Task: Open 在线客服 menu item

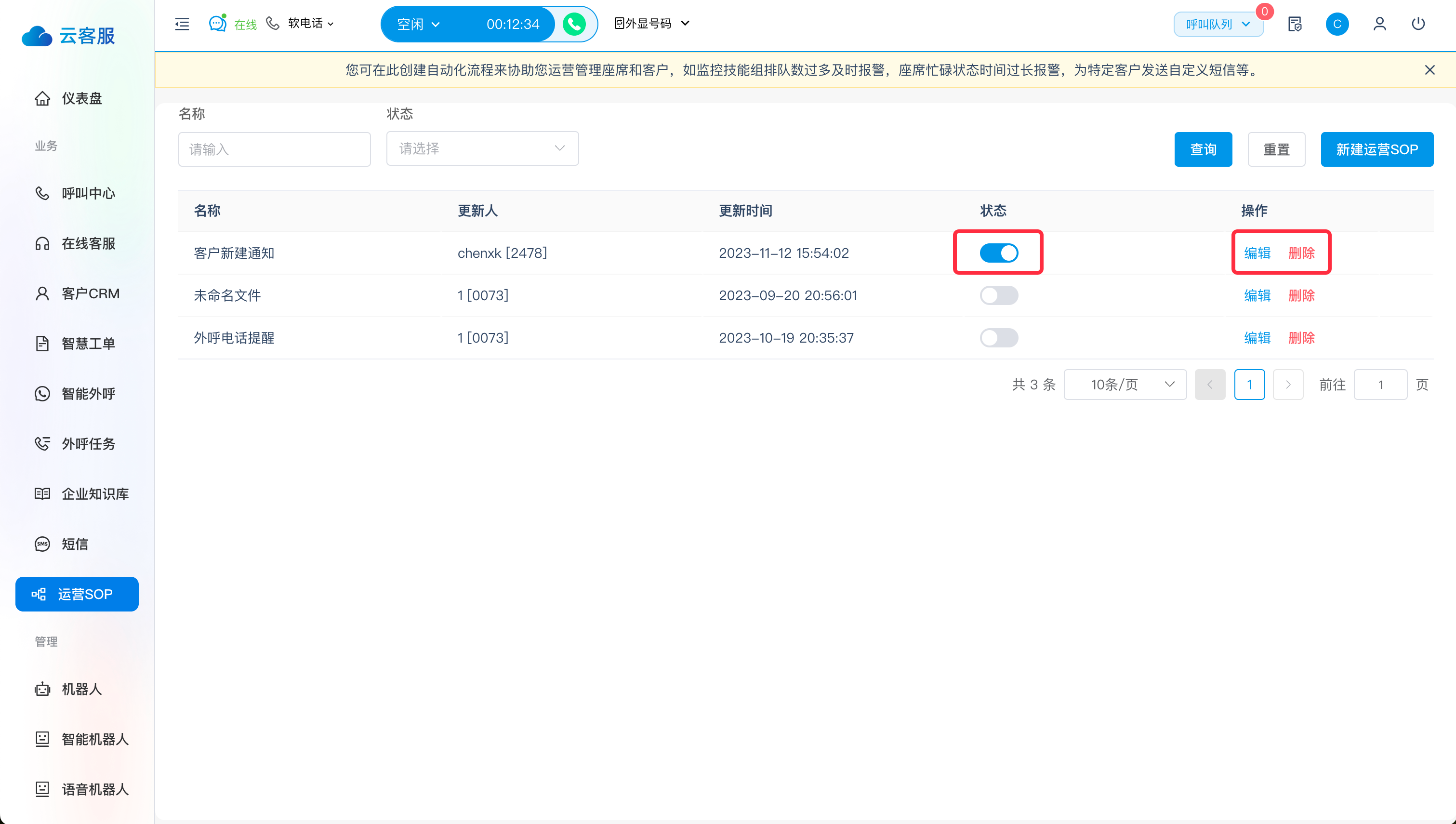Action: point(77,243)
